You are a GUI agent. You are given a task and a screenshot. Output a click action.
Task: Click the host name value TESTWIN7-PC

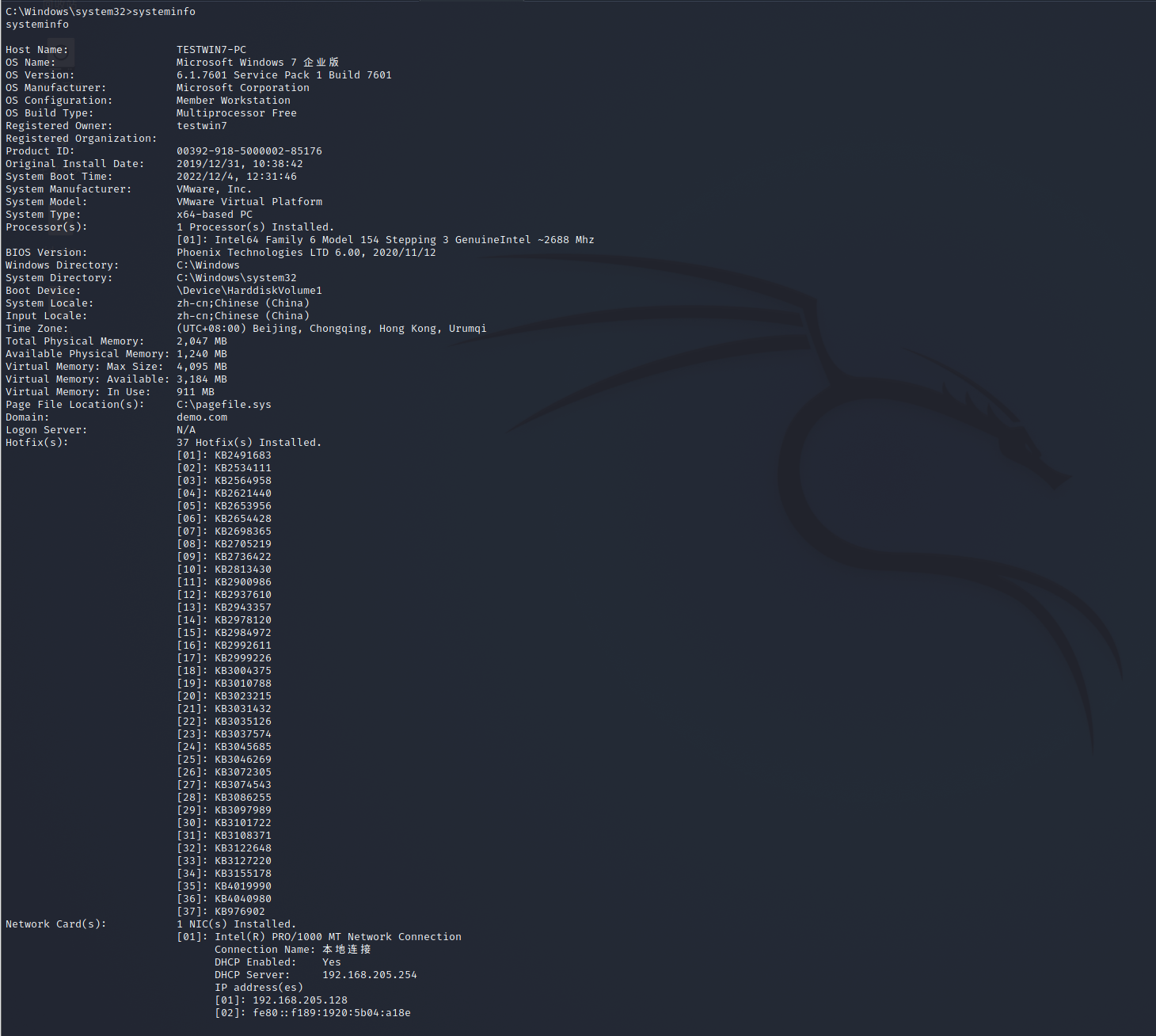point(211,50)
